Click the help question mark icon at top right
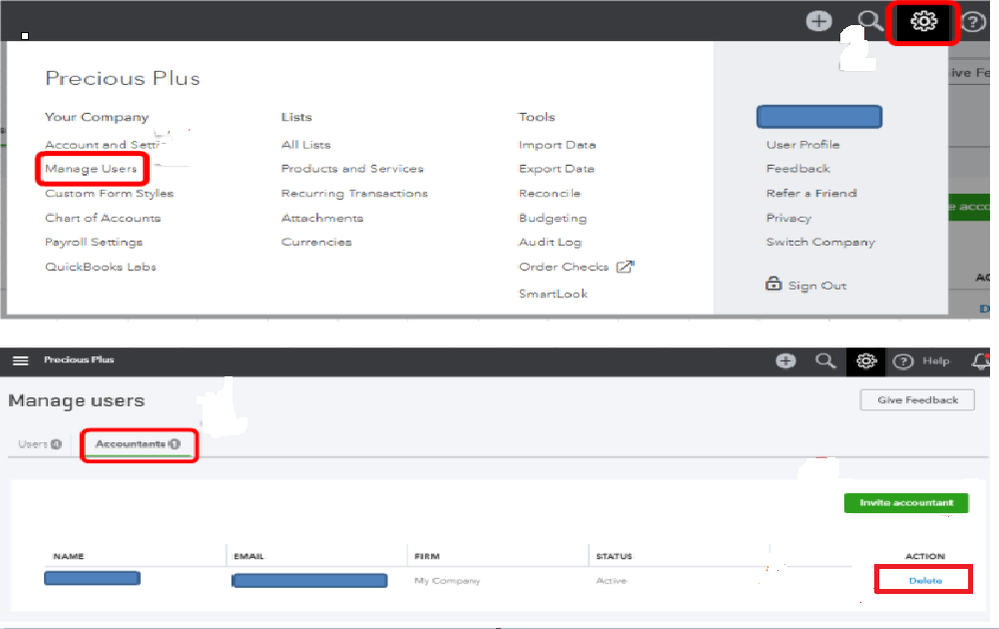 click(x=973, y=22)
